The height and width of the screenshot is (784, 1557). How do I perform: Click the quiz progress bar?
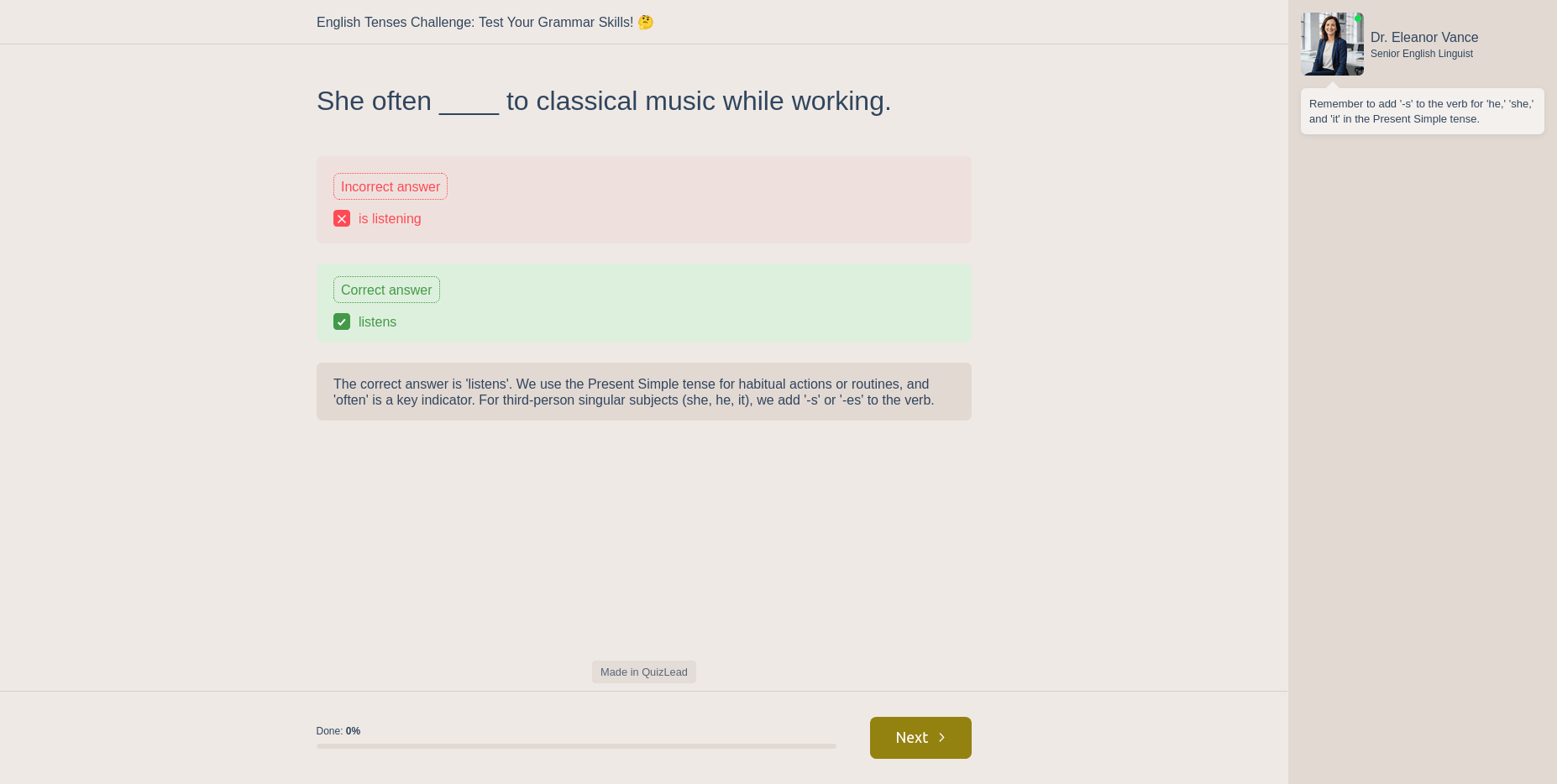point(576,746)
